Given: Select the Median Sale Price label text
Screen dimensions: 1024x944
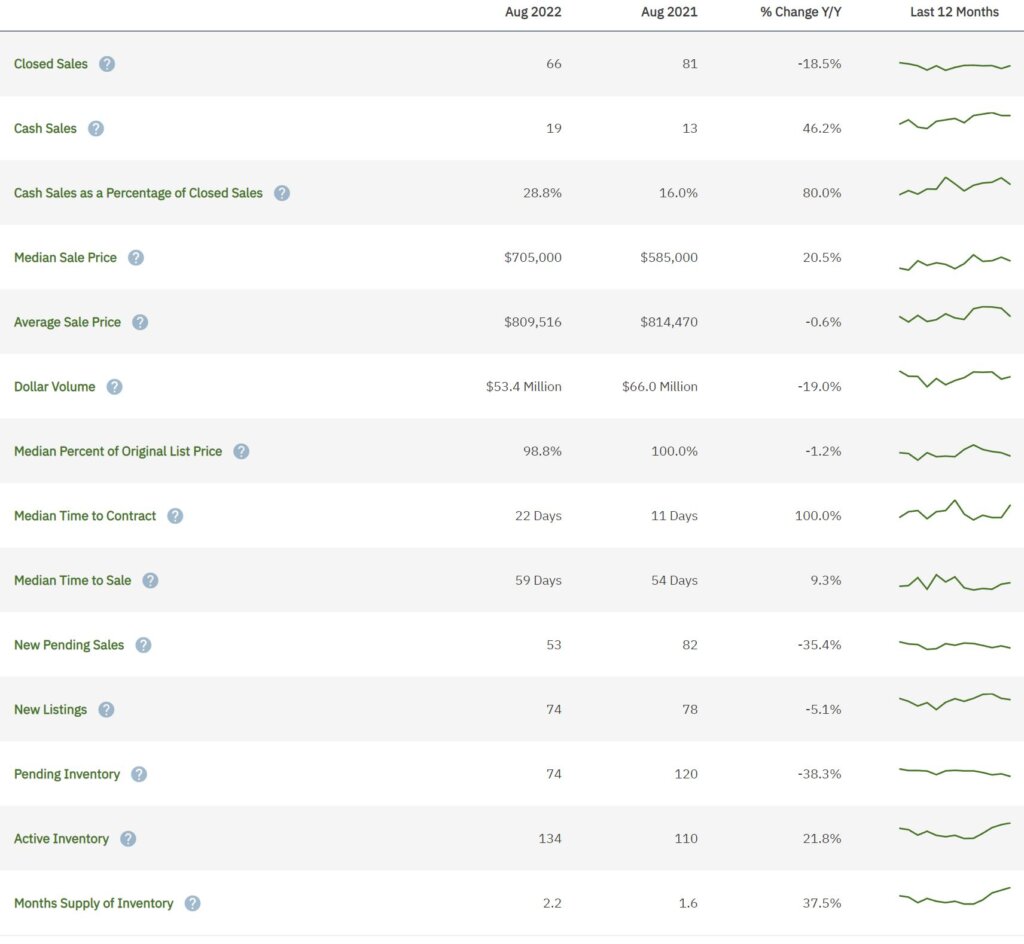Looking at the screenshot, I should click(x=65, y=258).
